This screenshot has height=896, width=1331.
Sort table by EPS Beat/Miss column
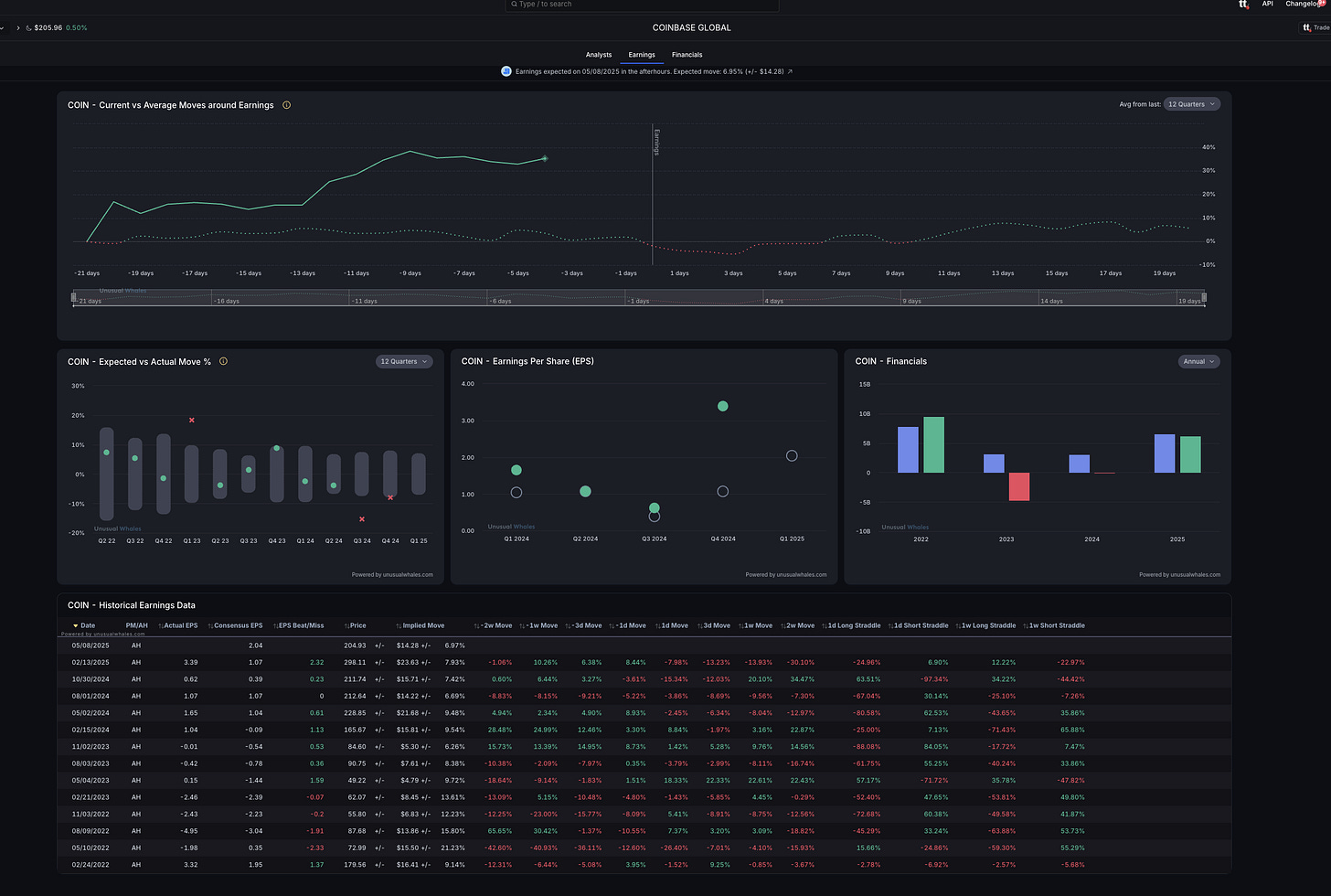[298, 625]
